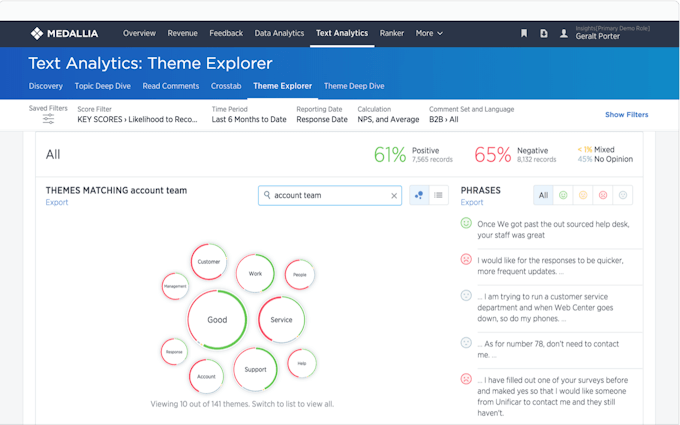Open Theme Deep Dive tab
Screen dimensions: 680x425
tap(354, 86)
